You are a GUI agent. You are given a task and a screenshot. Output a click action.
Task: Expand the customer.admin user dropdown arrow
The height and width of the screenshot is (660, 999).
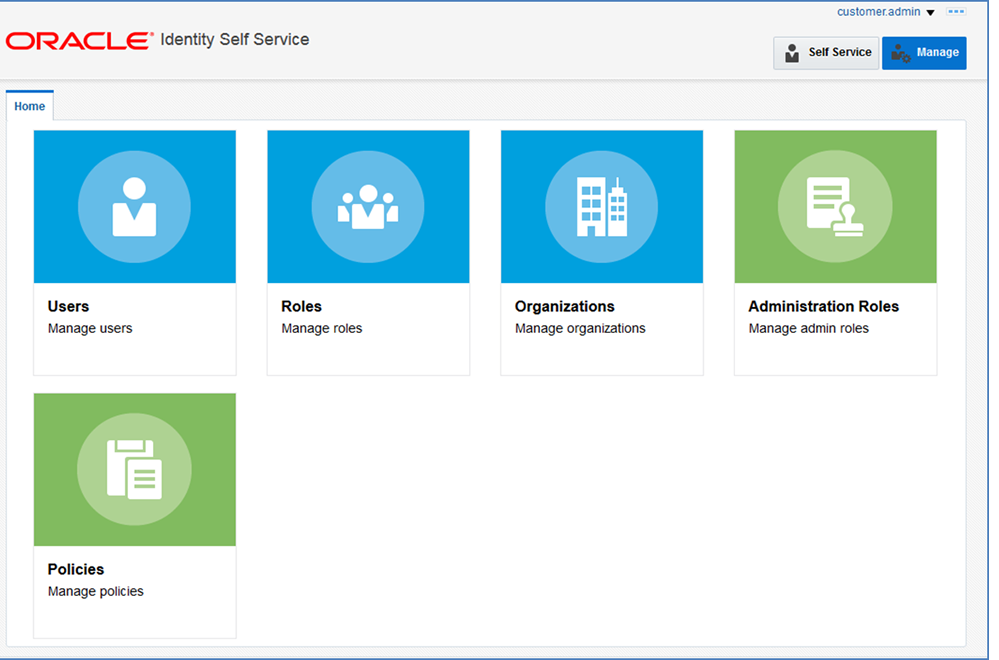(930, 13)
